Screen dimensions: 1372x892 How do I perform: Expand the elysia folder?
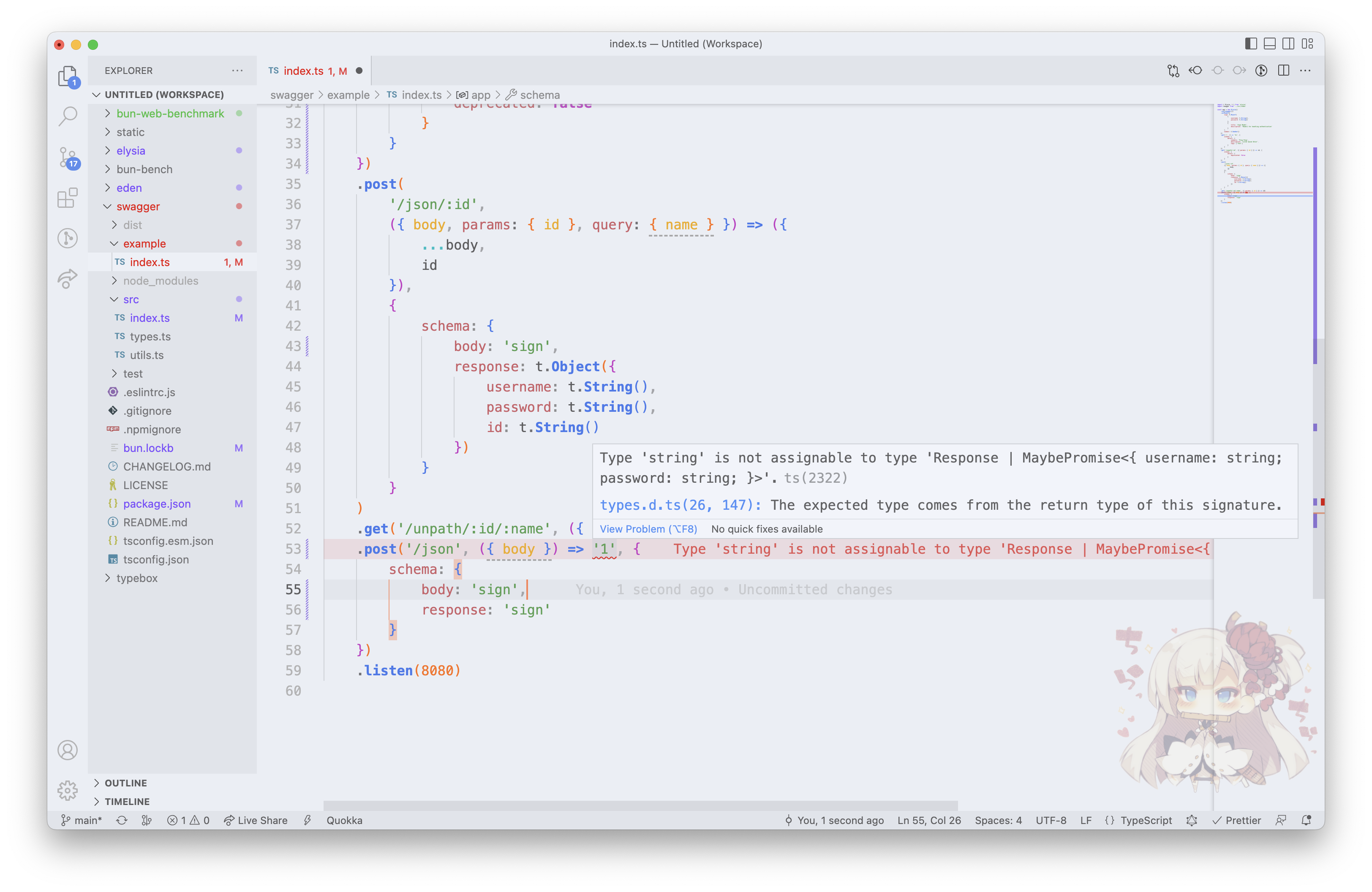pos(172,150)
